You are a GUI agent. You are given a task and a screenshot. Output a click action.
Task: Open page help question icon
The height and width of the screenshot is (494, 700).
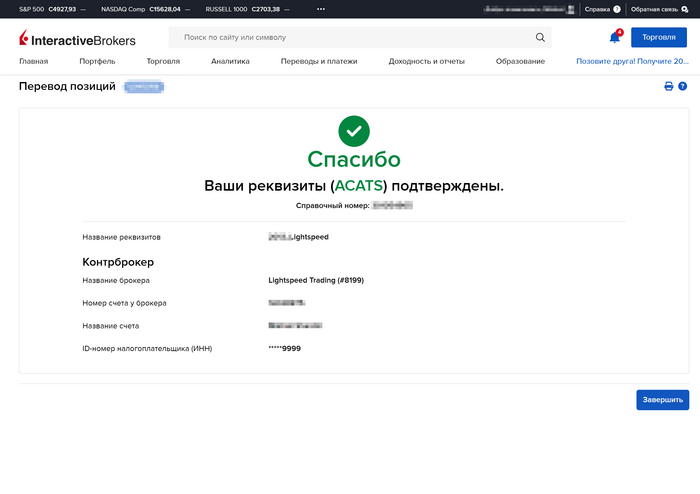tap(683, 86)
